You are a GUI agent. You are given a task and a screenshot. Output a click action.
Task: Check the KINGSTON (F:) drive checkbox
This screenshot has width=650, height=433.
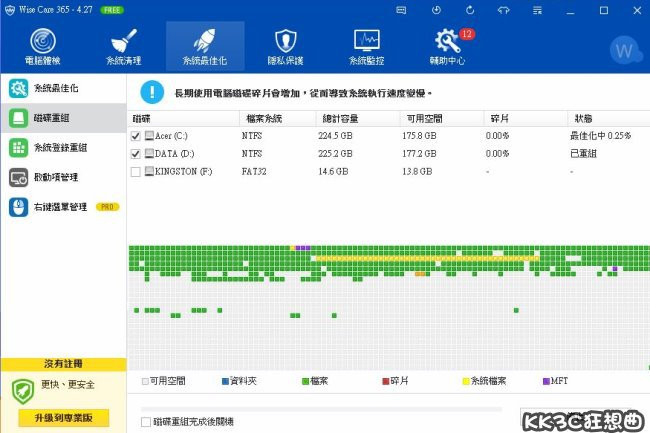coord(136,172)
